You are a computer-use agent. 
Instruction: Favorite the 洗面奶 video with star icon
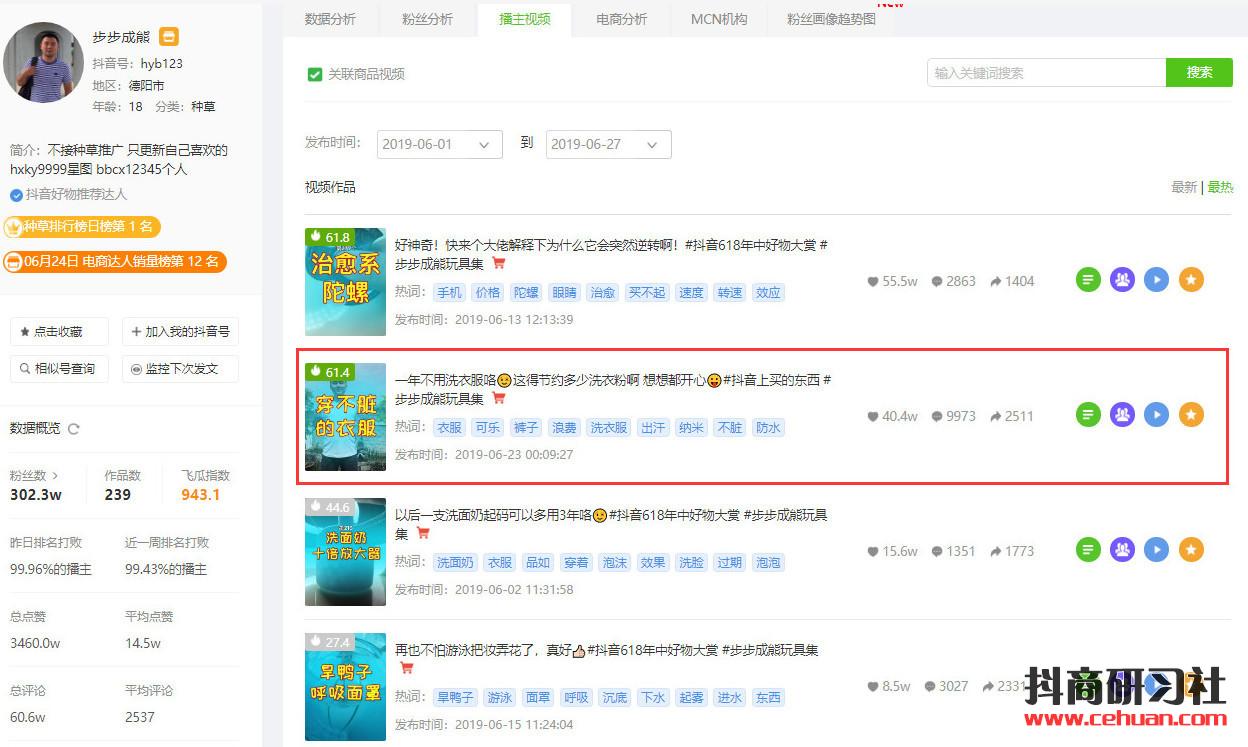(x=1191, y=549)
